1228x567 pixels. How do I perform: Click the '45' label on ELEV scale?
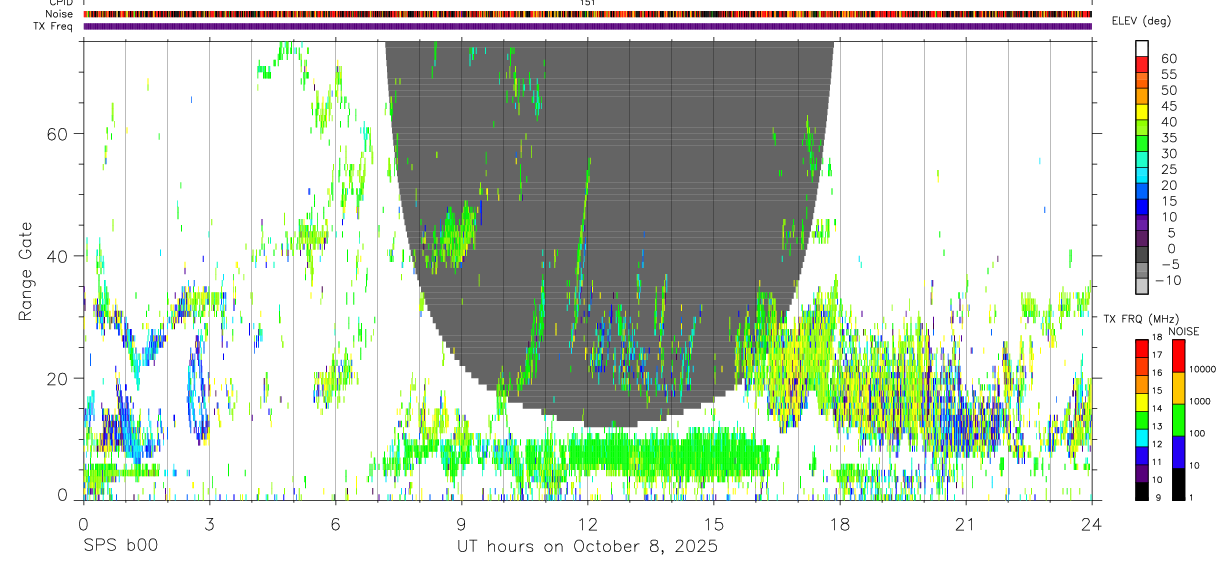1167,106
